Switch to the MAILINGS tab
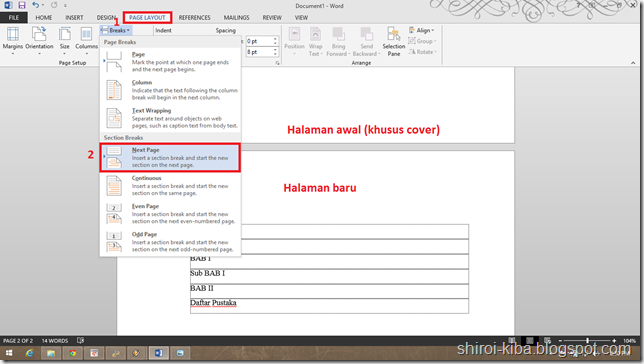Screen dimensions: 644x364 point(236,18)
